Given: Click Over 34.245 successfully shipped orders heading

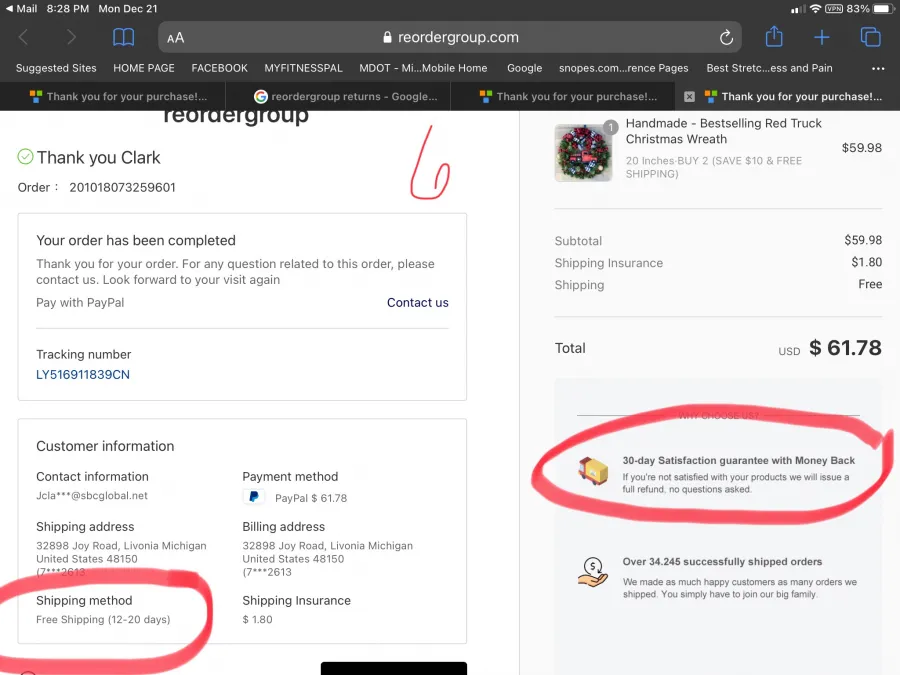Looking at the screenshot, I should pos(722,561).
